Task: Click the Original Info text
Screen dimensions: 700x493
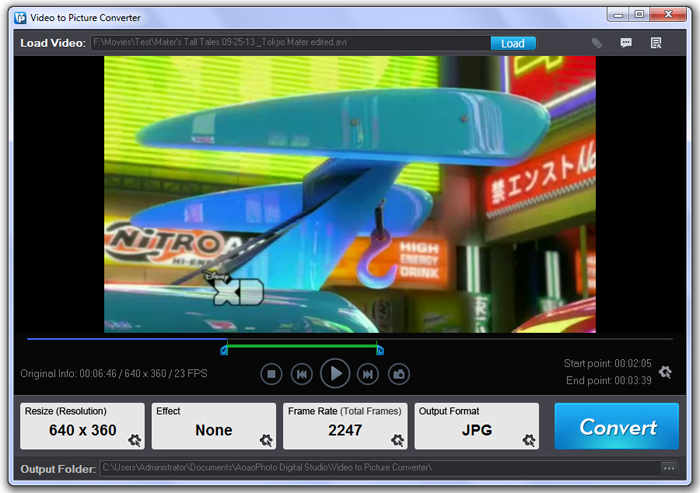Action: click(x=113, y=373)
